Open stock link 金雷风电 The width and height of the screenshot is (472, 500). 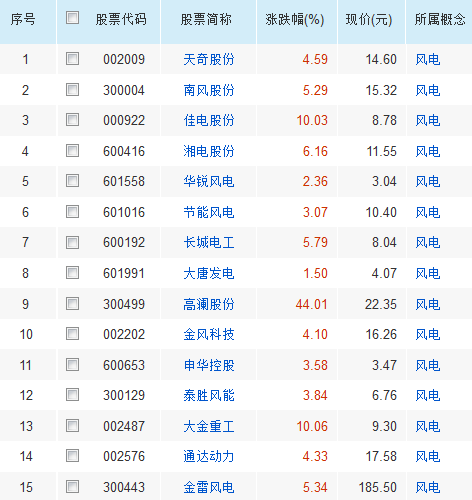coord(209,487)
